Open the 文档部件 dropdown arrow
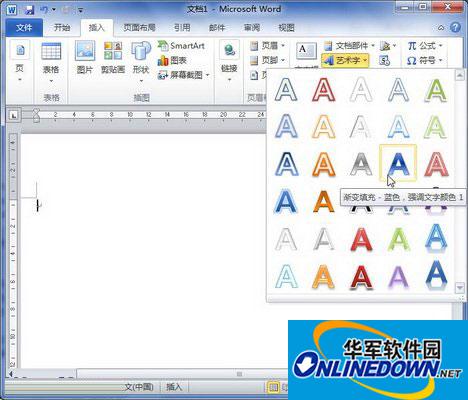Screen dimensions: 468x400 (x=373, y=46)
